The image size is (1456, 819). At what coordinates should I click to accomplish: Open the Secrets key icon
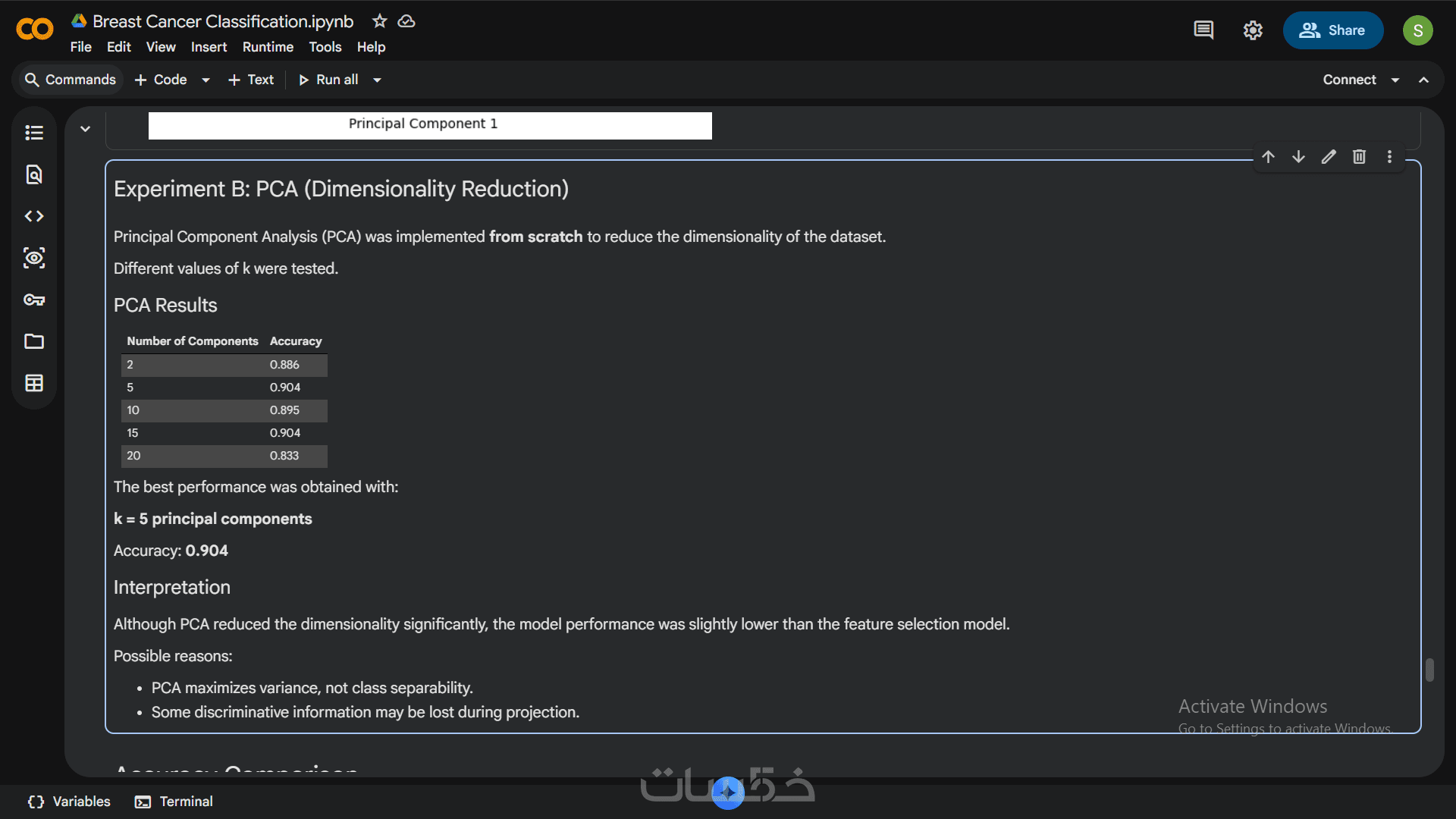[34, 300]
